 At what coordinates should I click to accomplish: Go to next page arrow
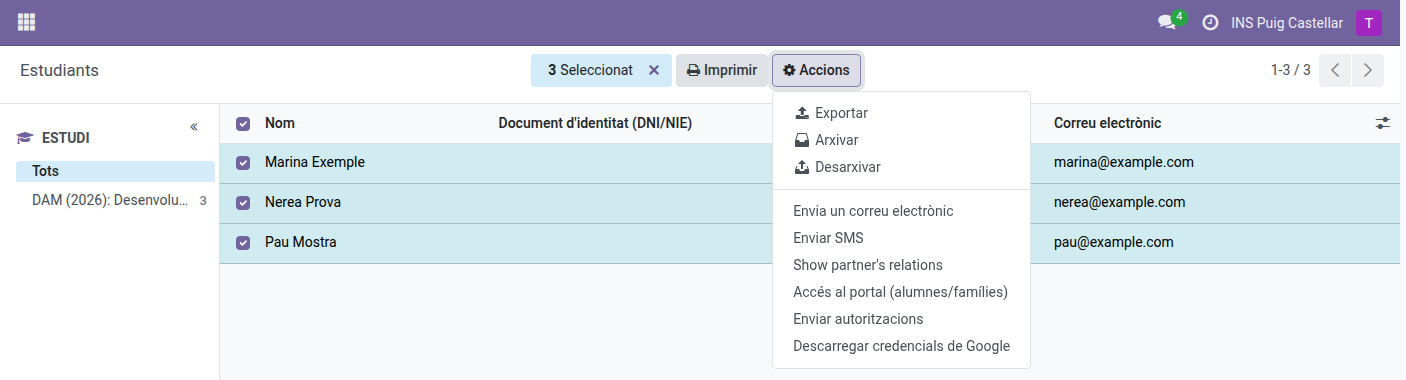tap(1367, 70)
